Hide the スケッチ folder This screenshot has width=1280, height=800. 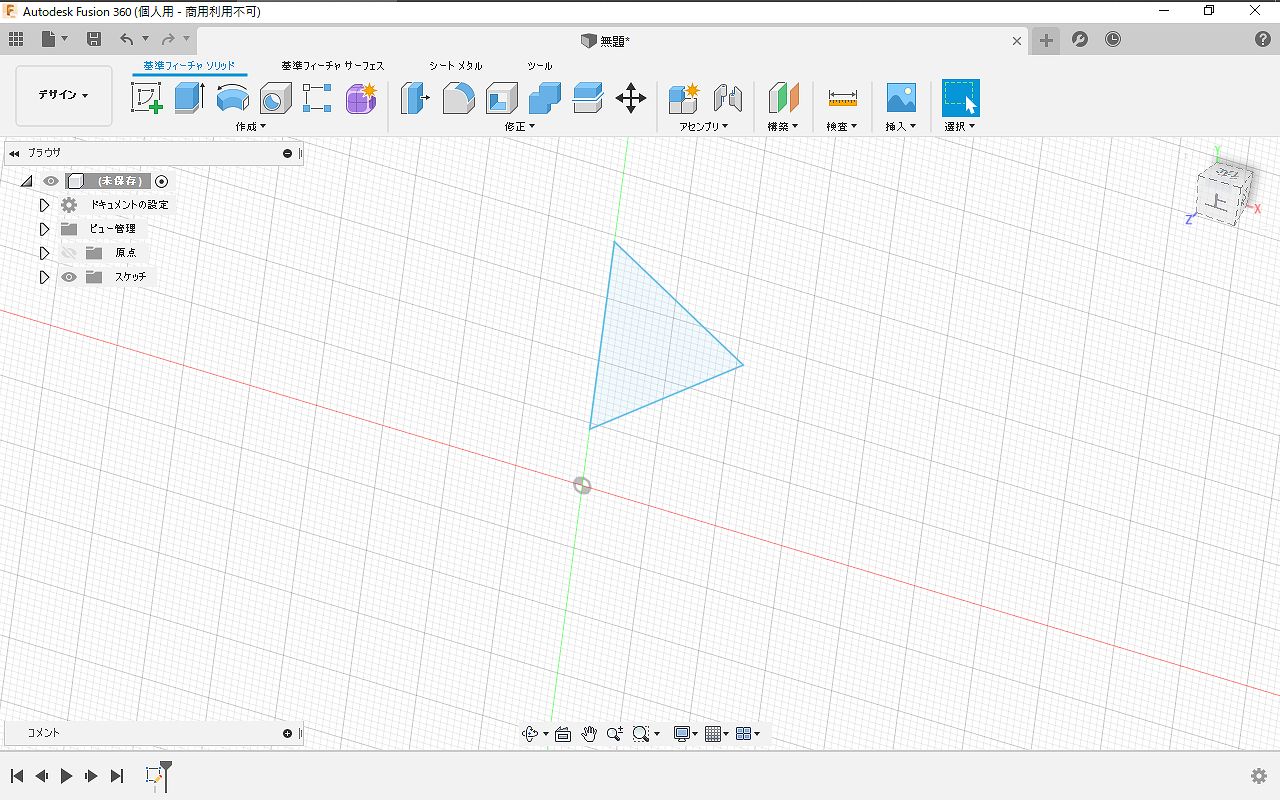(x=69, y=277)
